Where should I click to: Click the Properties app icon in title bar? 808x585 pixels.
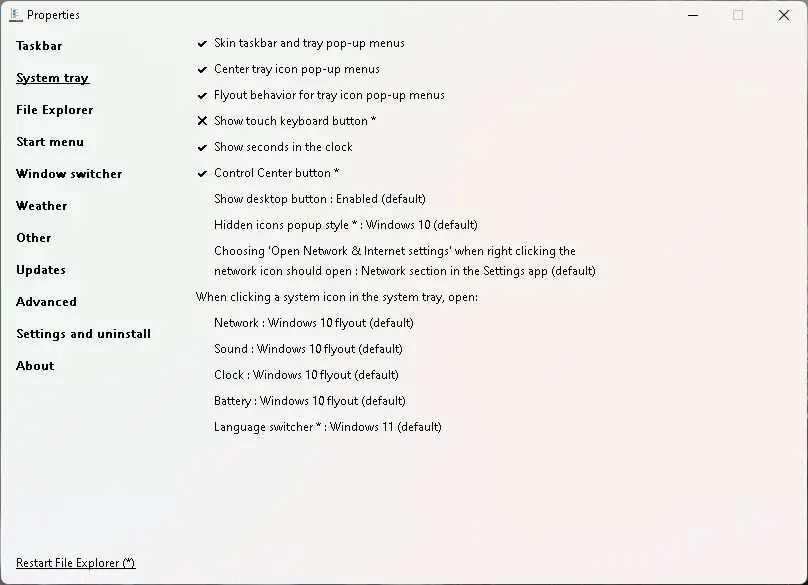tap(15, 15)
